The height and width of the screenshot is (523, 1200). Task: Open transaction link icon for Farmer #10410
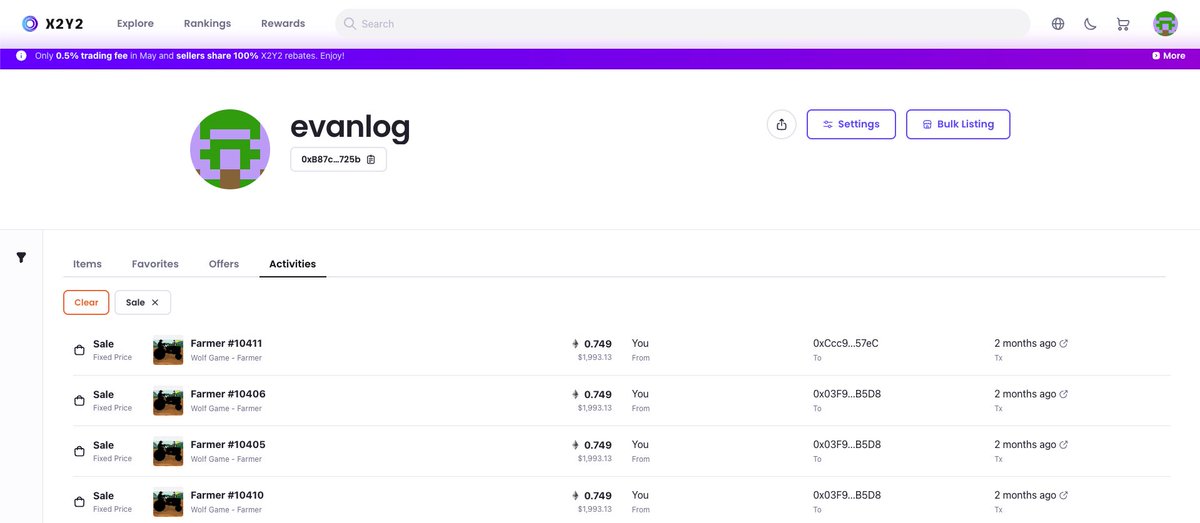1063,495
